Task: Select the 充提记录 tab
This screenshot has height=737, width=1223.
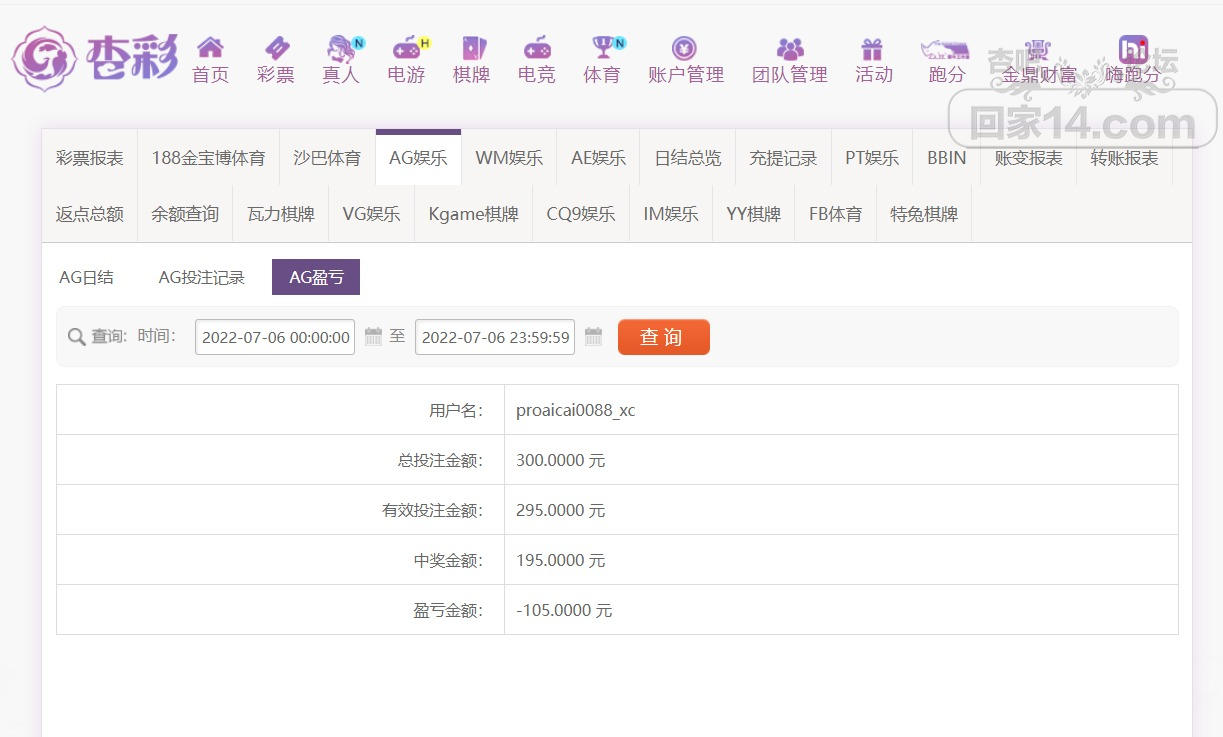Action: point(783,158)
